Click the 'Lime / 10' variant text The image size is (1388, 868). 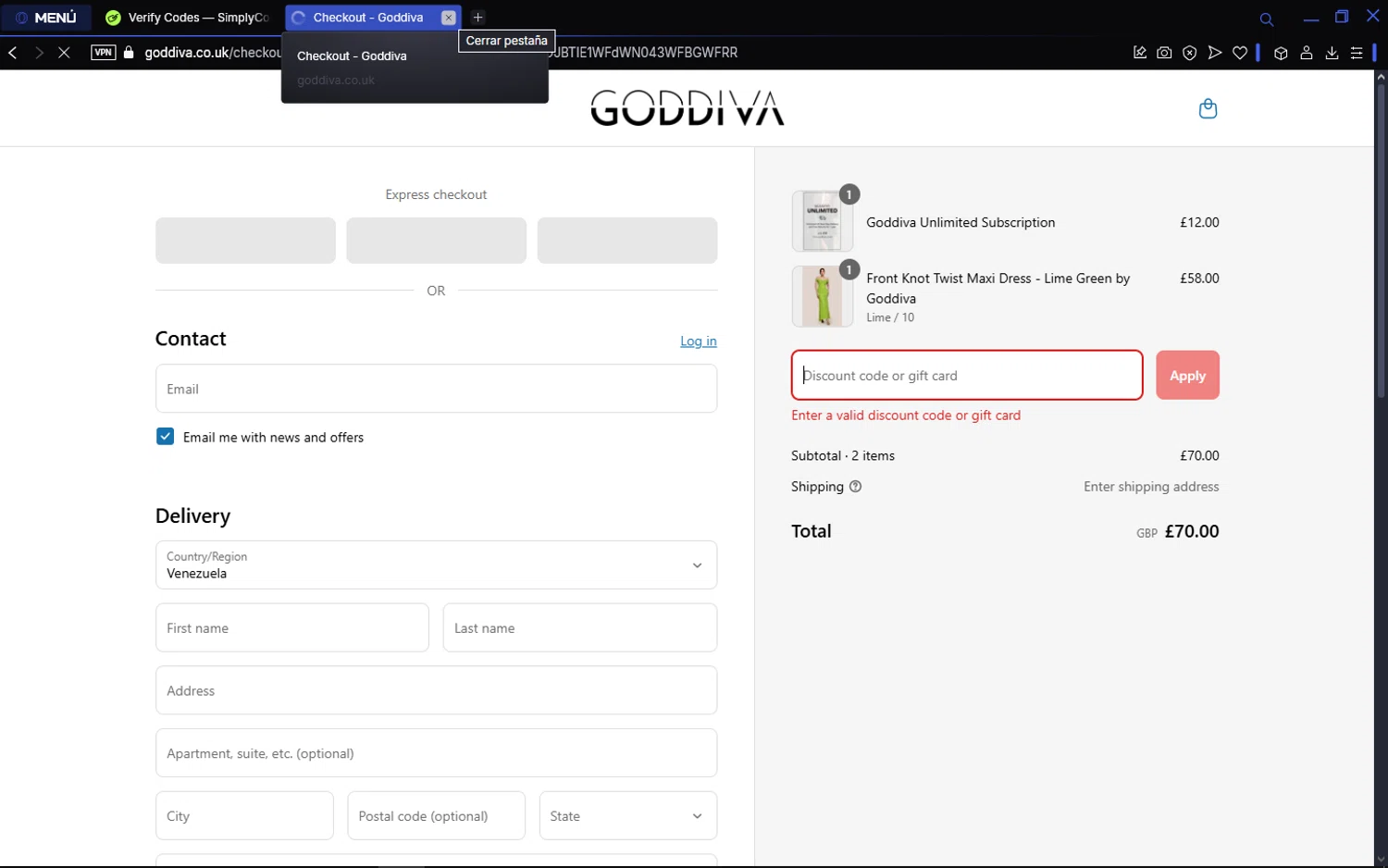pyautogui.click(x=890, y=317)
